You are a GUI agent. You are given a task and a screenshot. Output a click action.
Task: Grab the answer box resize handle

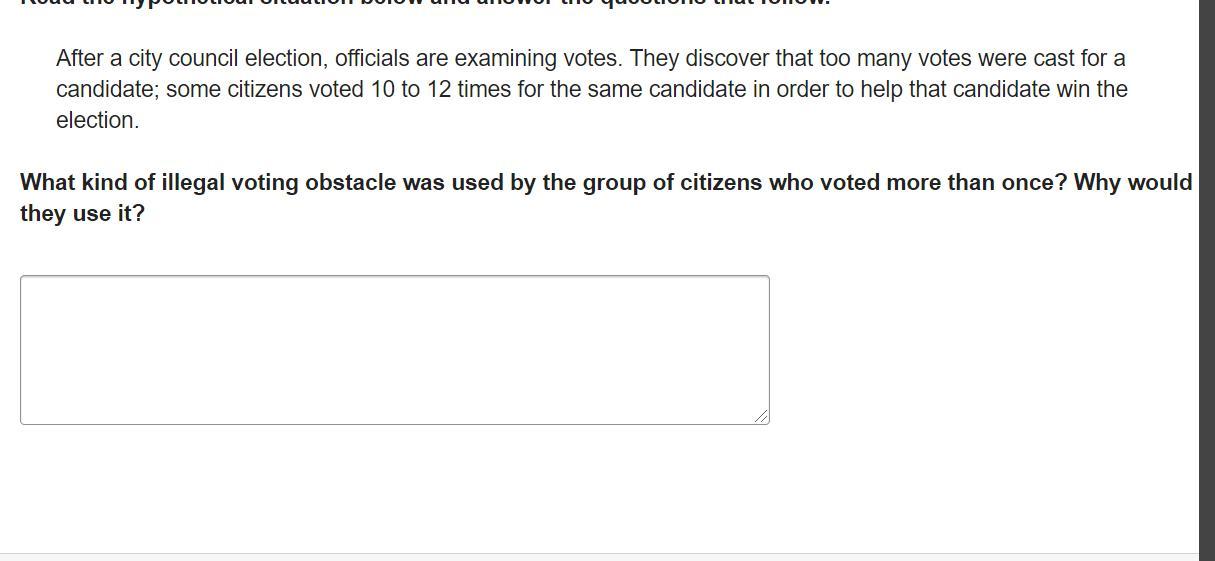click(762, 416)
